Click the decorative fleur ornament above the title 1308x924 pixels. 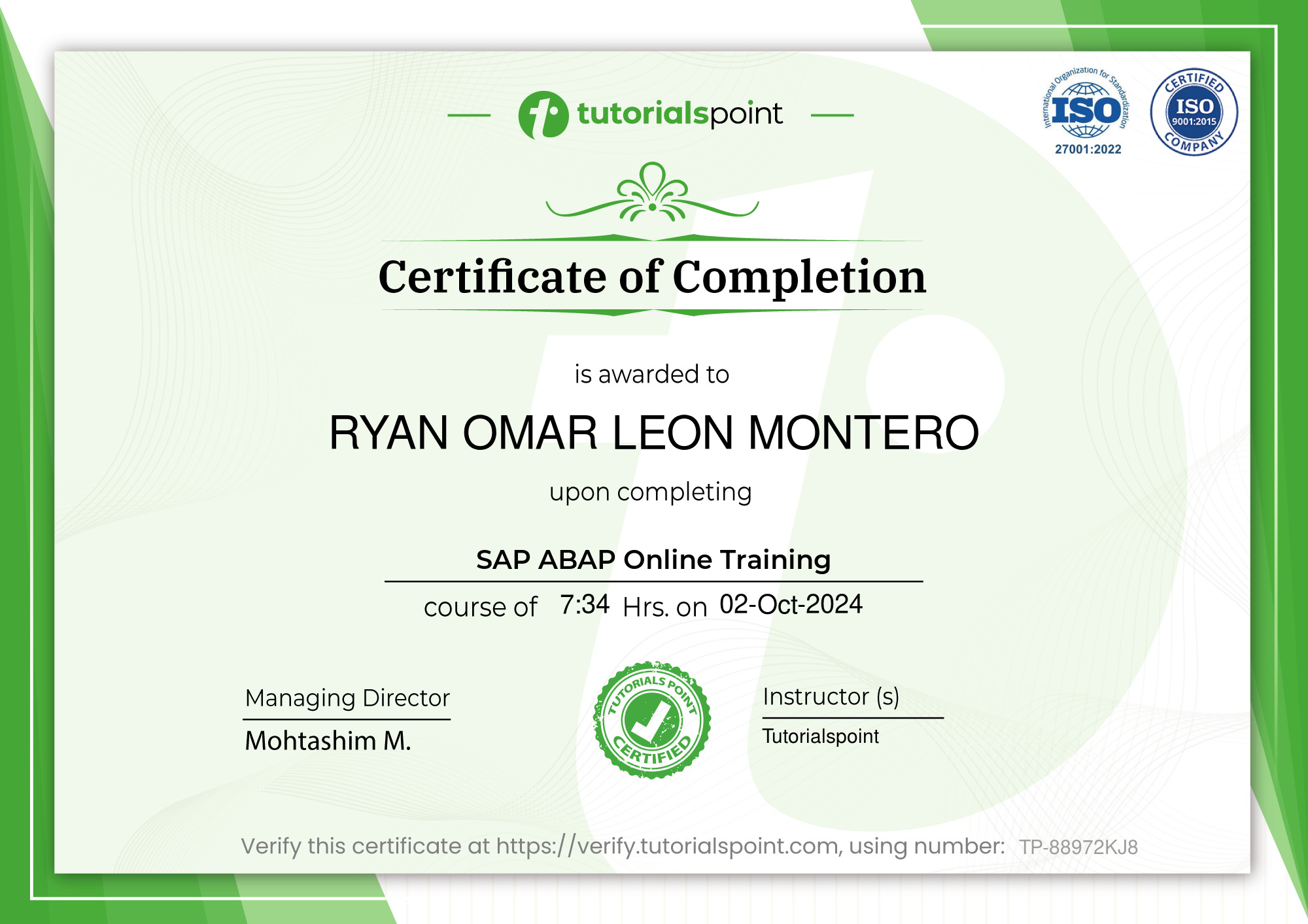(652, 190)
